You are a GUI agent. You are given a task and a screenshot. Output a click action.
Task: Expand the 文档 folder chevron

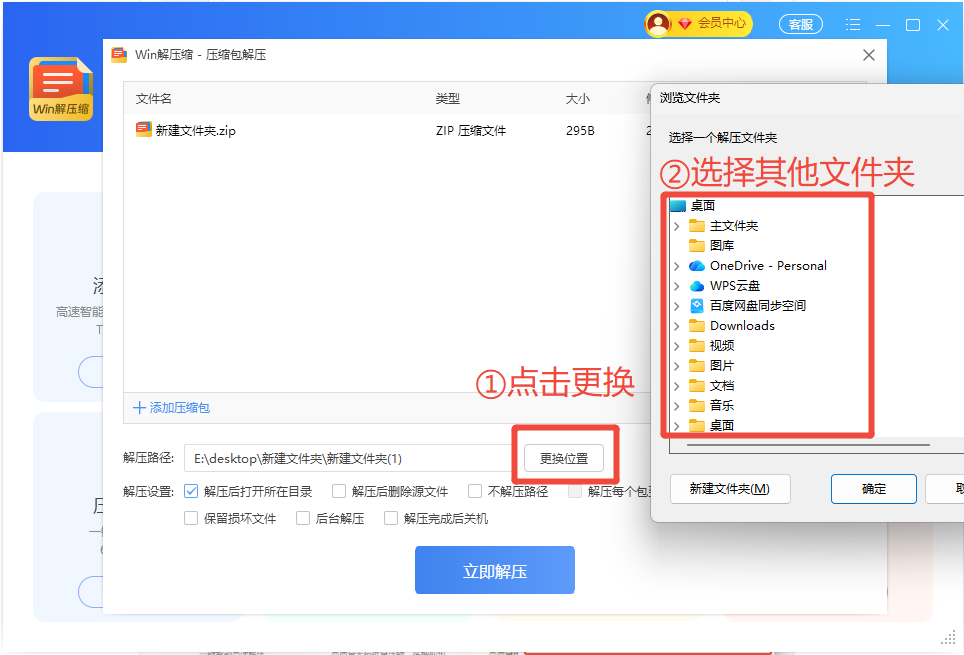click(677, 386)
